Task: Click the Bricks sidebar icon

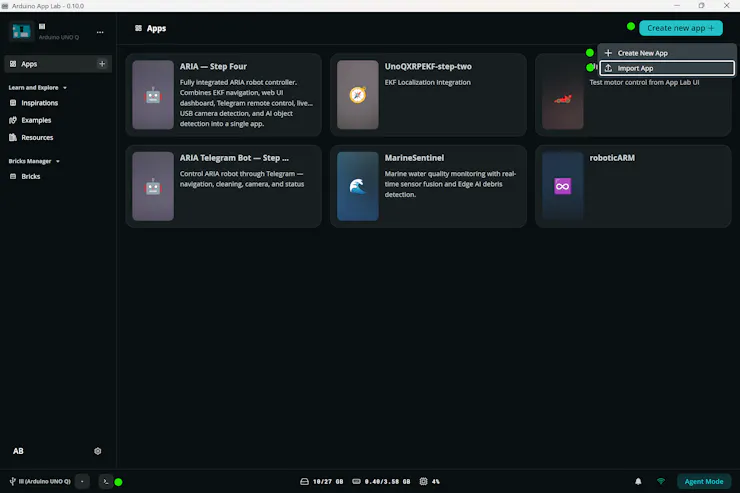Action: point(13,176)
